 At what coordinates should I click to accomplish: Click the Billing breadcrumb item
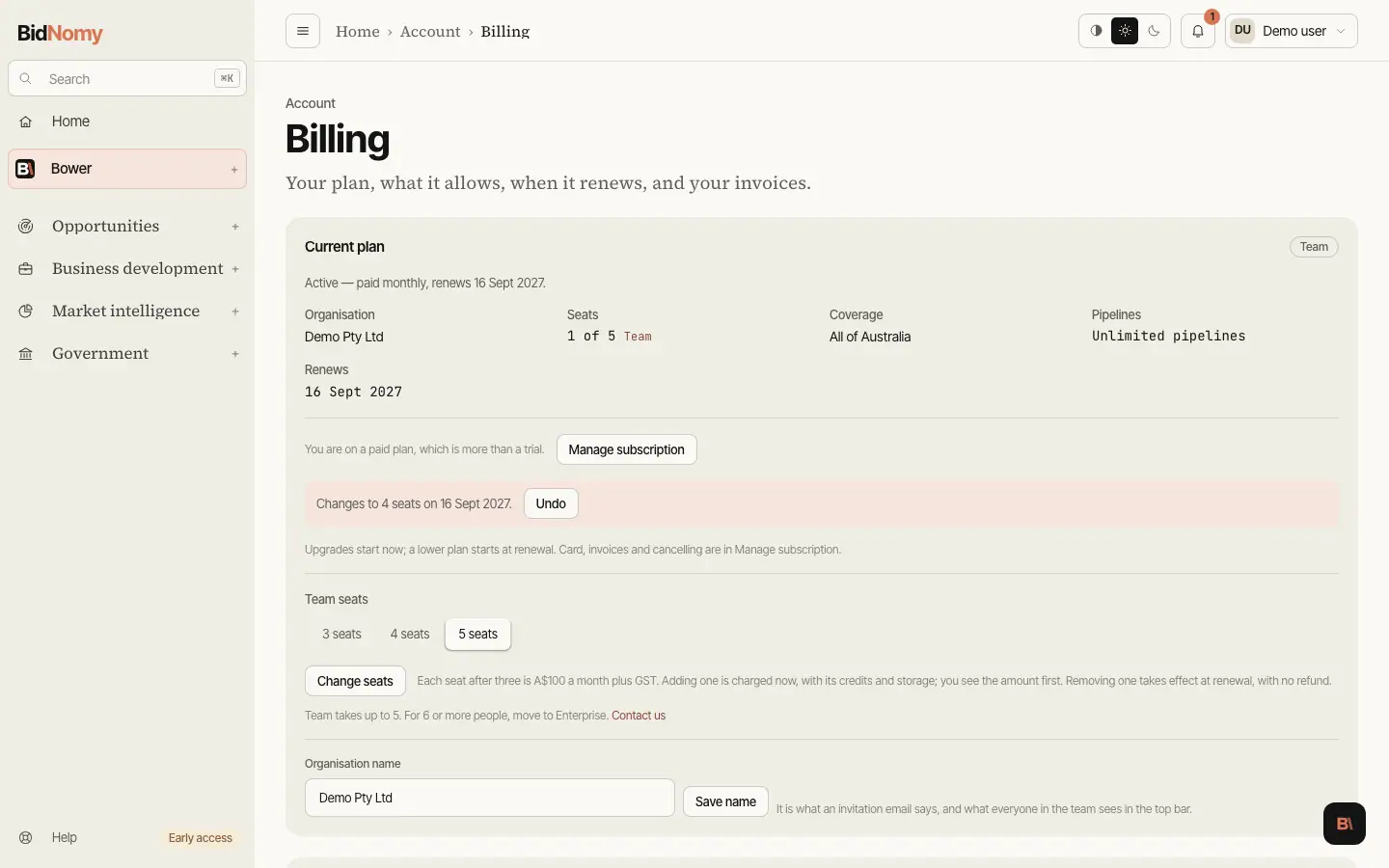click(x=505, y=32)
